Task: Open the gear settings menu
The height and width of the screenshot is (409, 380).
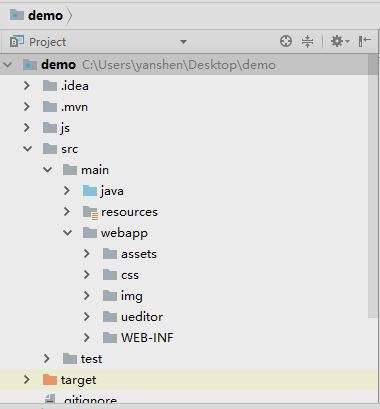Action: [x=339, y=41]
